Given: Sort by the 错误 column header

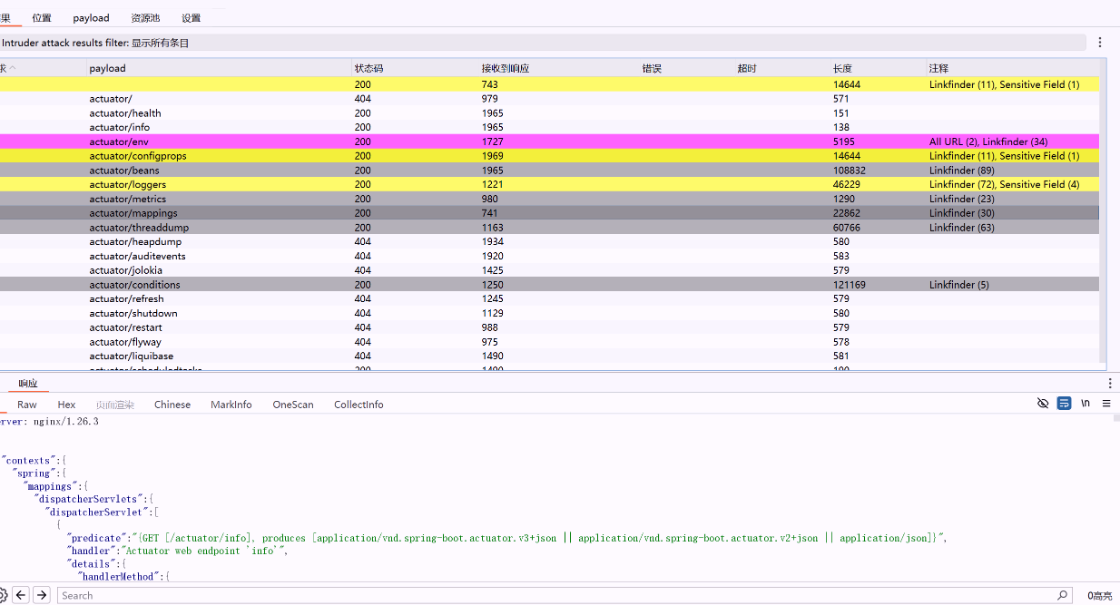Looking at the screenshot, I should click(x=686, y=69).
